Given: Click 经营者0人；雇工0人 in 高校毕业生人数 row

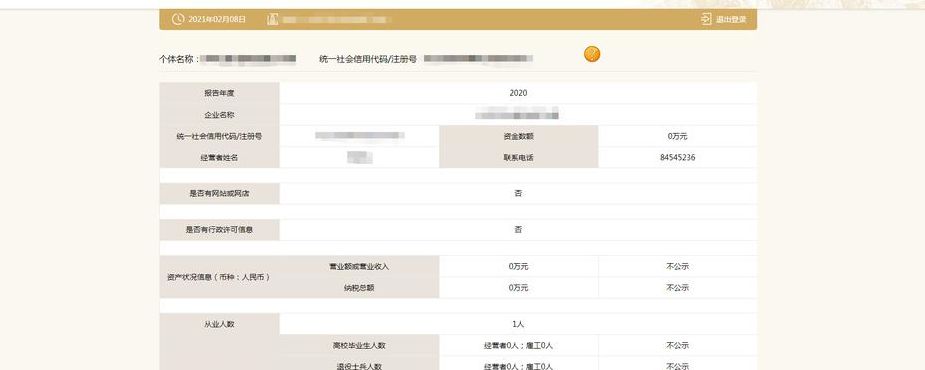Looking at the screenshot, I should [x=518, y=345].
